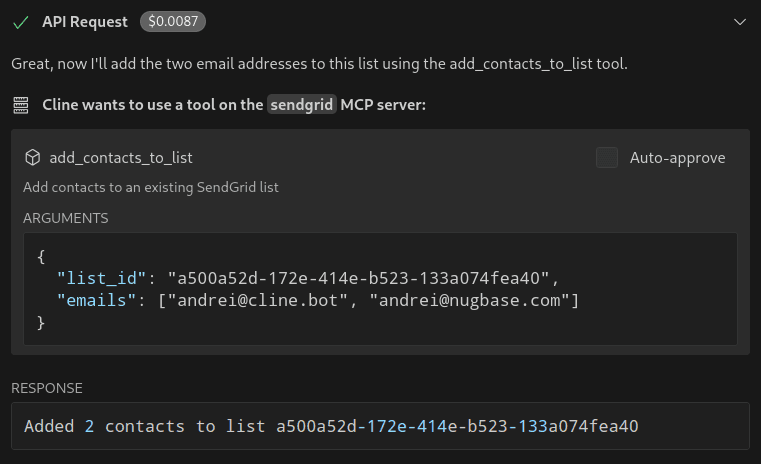Screen dimensions: 761x464
Task: Click the cube icon beside add_contacts_to_list
Action: [33, 158]
